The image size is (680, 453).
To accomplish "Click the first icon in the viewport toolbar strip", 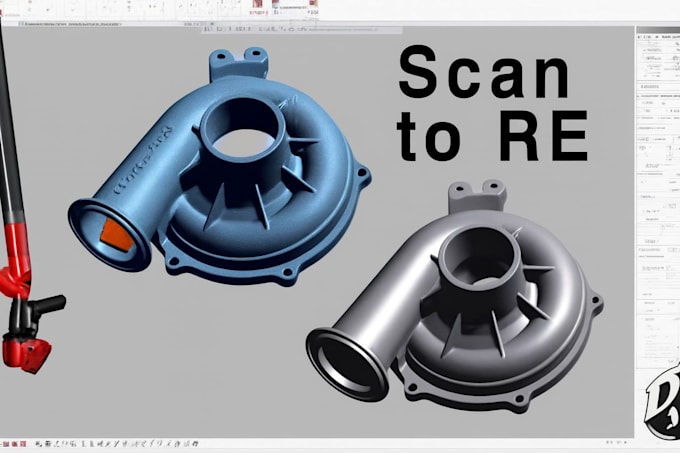I will (x=207, y=29).
